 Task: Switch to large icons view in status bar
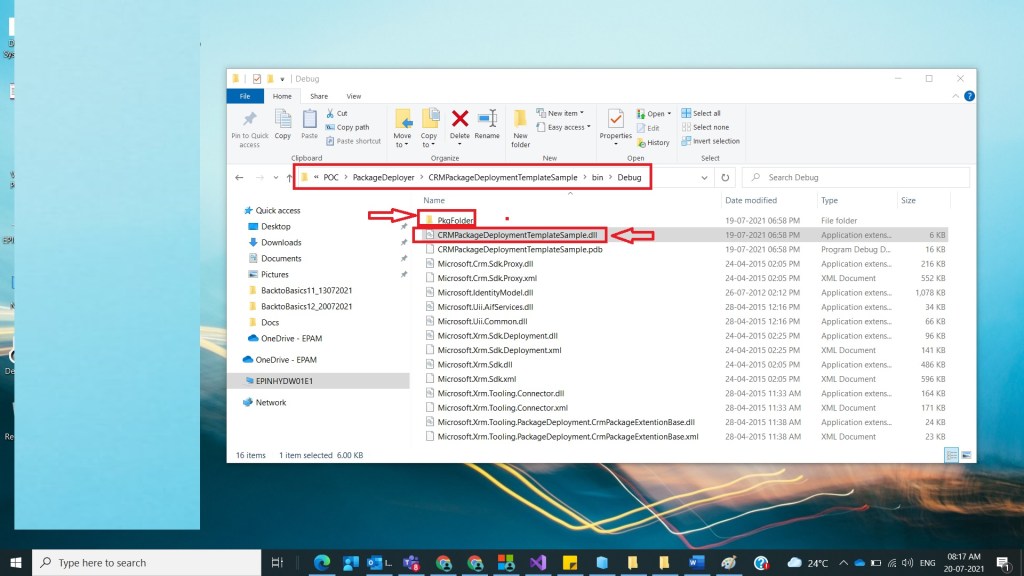[x=965, y=455]
